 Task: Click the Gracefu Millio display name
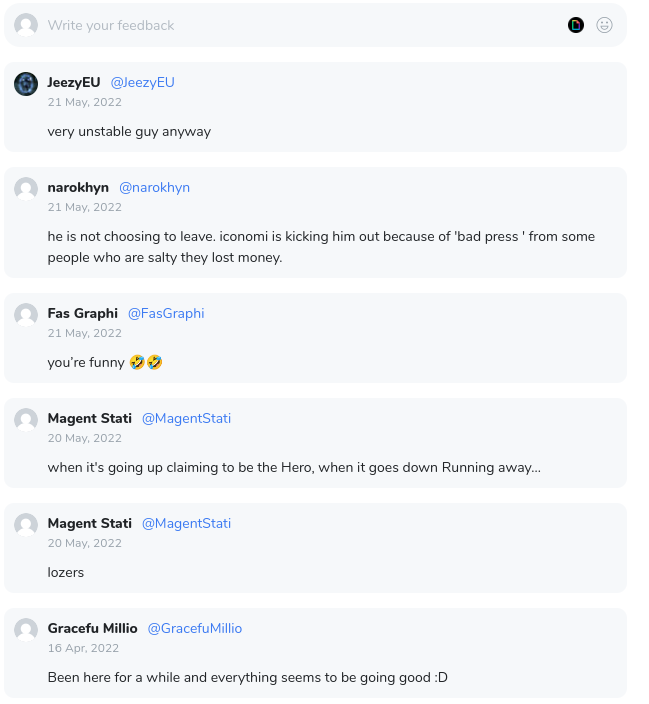click(x=93, y=629)
